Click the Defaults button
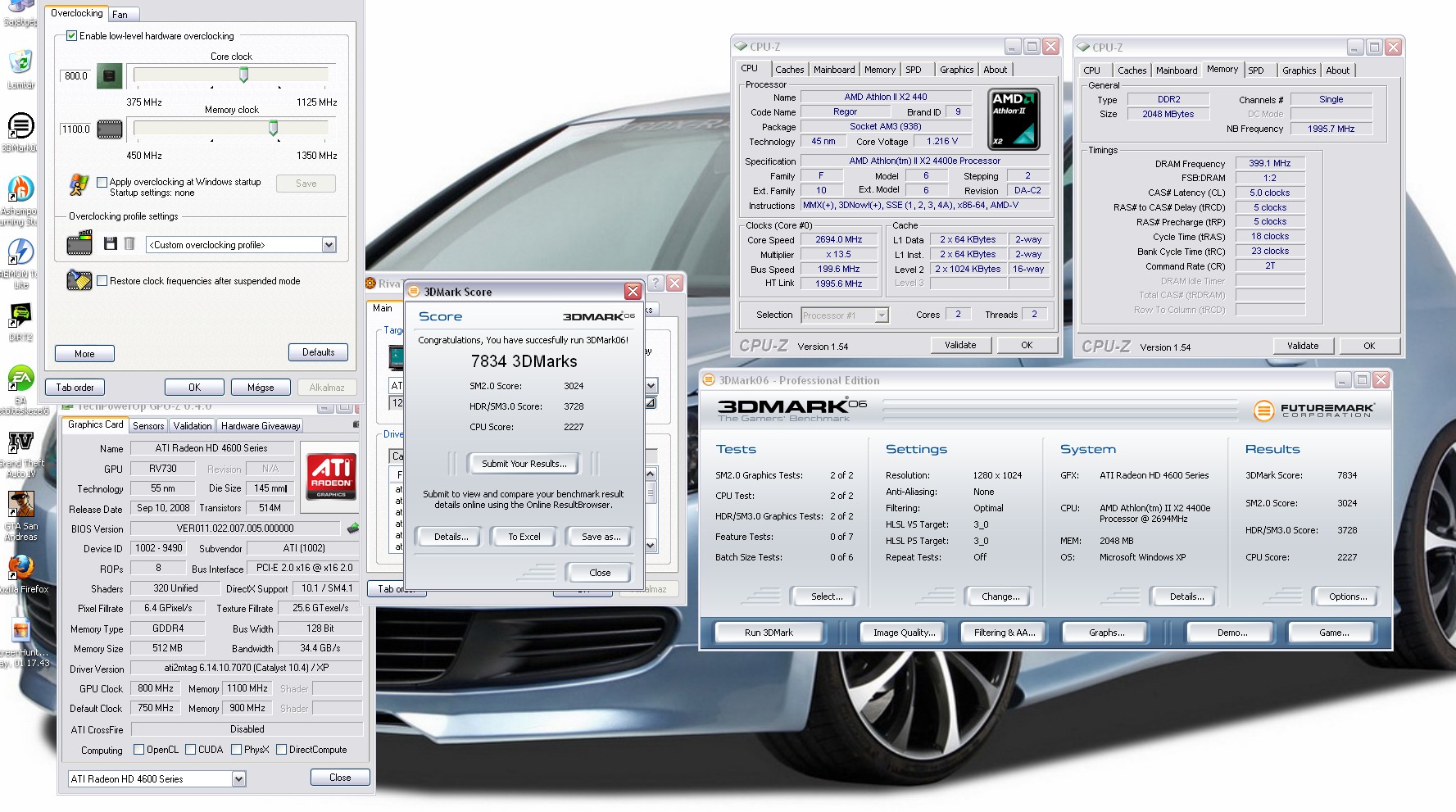 (319, 352)
